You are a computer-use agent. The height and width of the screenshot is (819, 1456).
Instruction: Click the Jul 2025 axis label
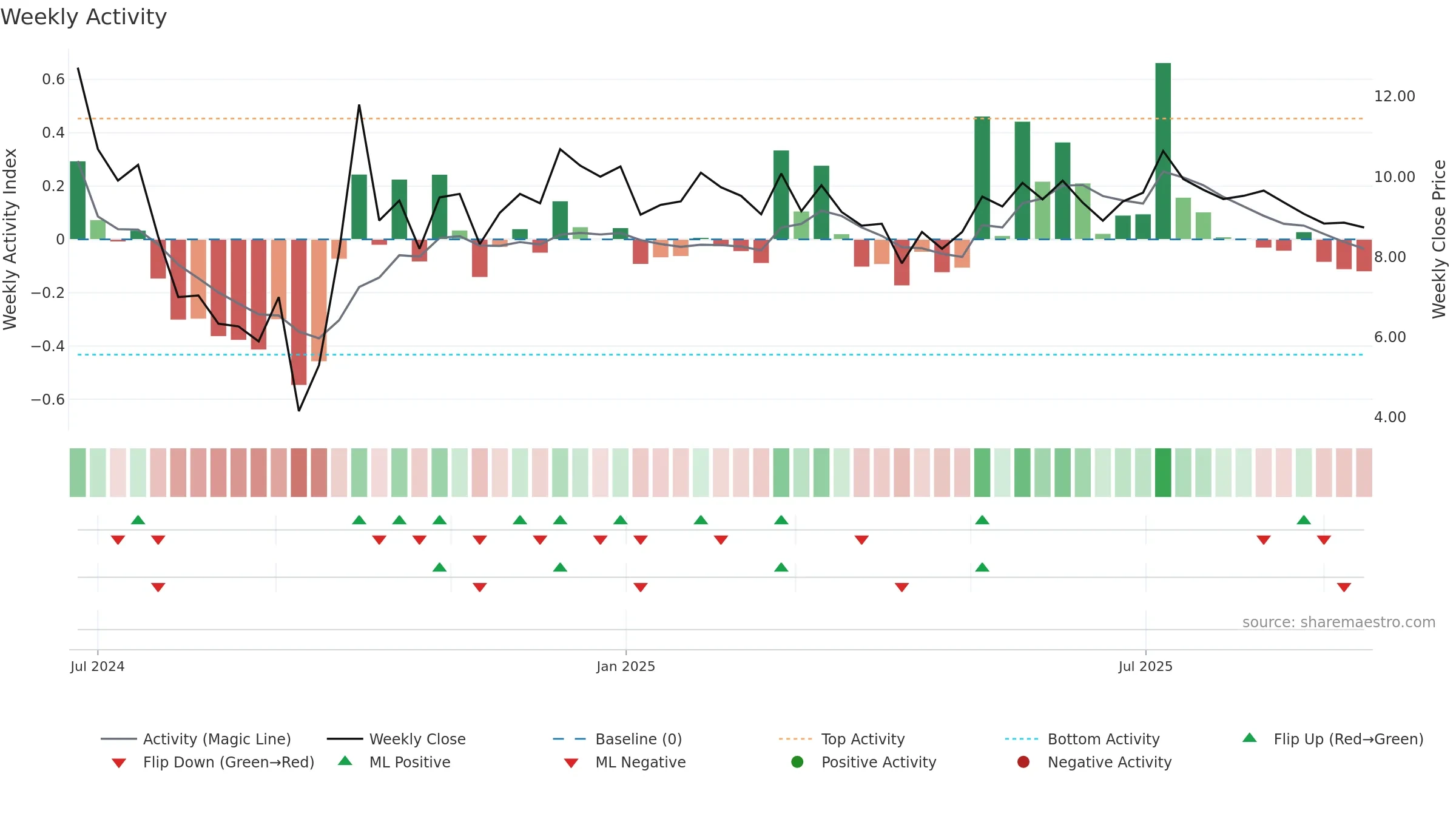[1145, 666]
